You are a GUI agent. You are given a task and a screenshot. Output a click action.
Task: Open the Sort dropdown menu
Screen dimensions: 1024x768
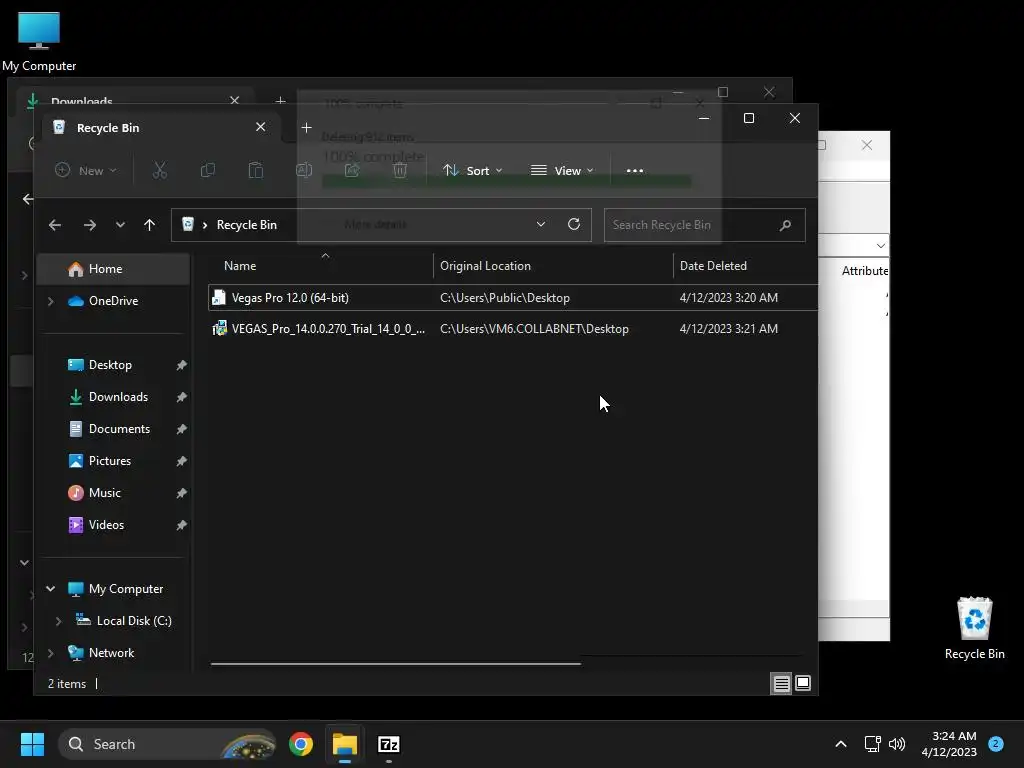point(473,170)
